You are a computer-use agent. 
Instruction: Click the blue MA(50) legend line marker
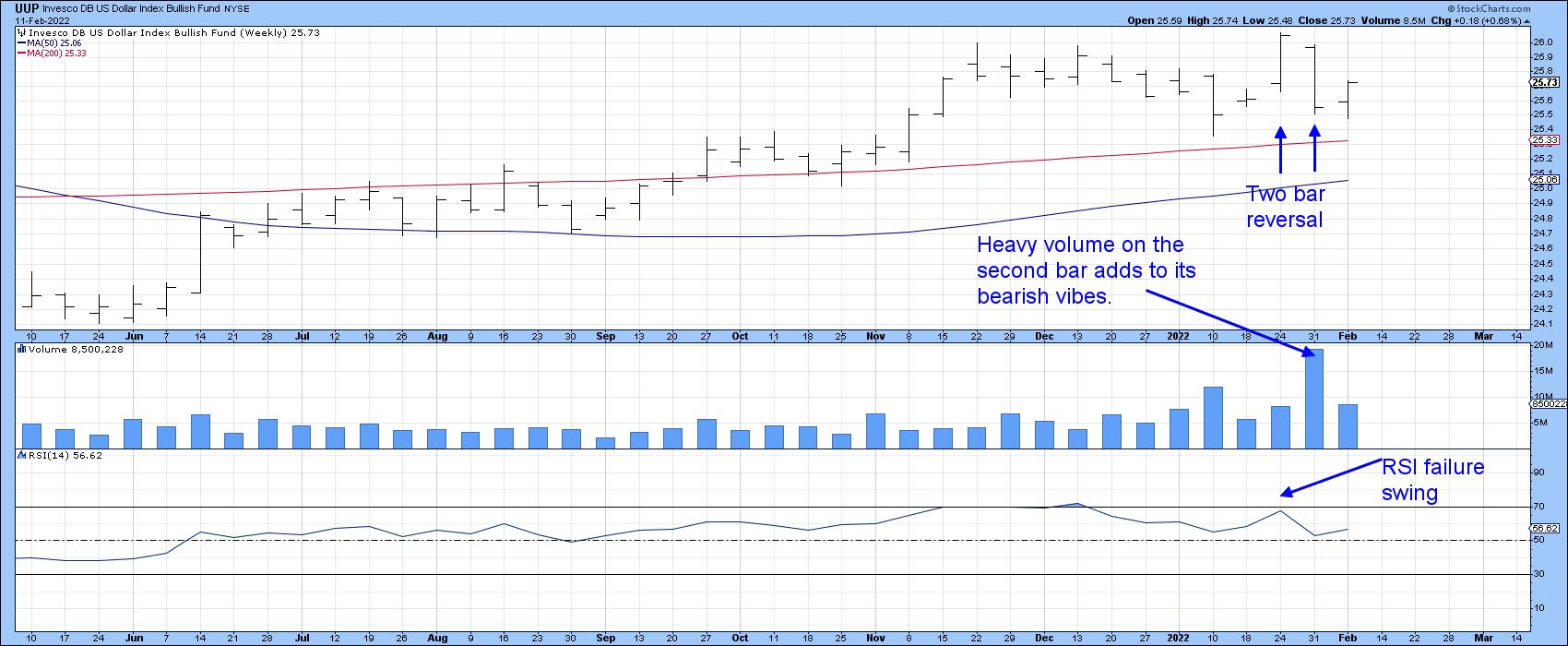pyautogui.click(x=22, y=42)
